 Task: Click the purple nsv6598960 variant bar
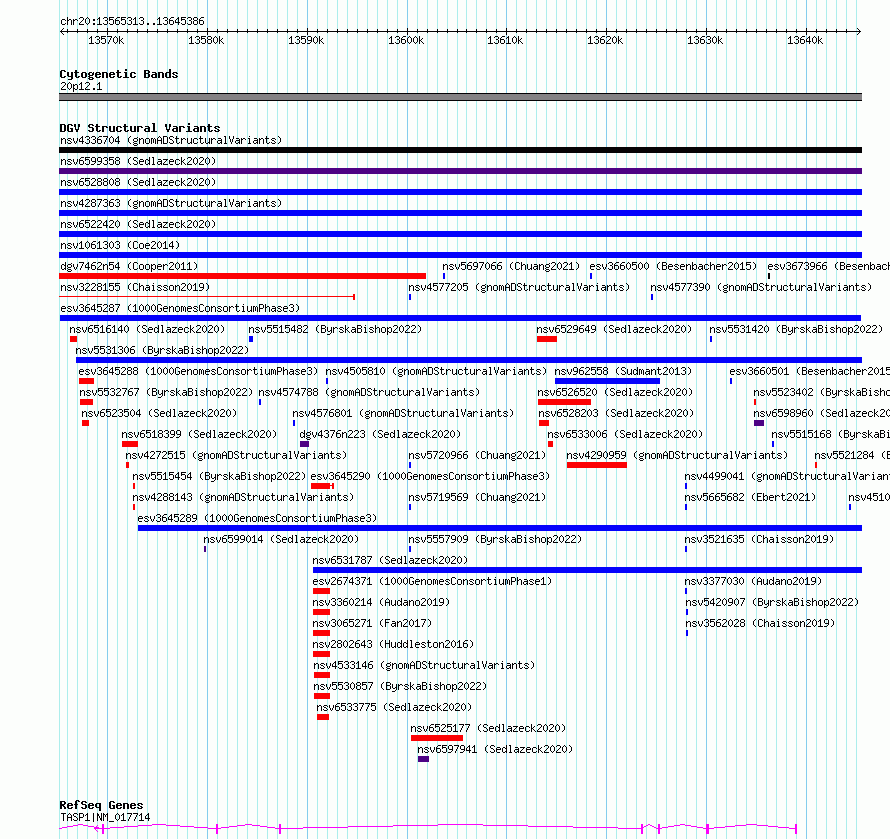pos(759,423)
